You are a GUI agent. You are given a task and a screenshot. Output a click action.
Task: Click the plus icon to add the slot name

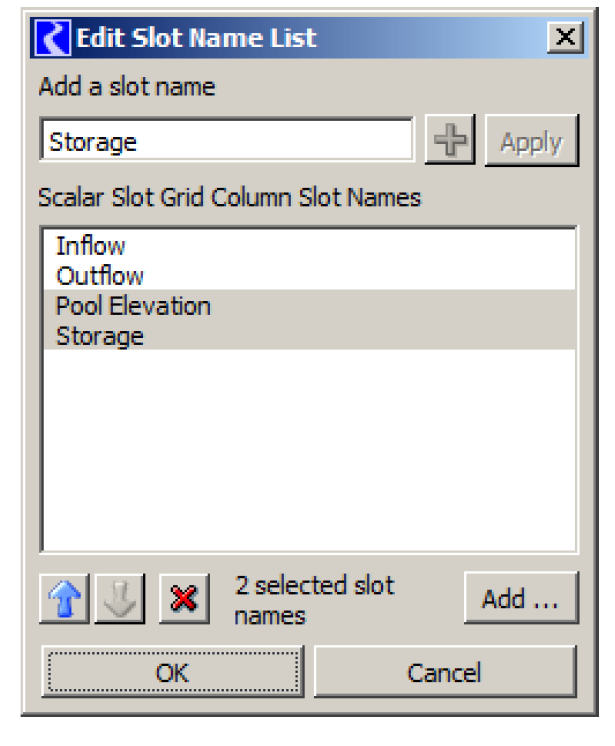(451, 142)
